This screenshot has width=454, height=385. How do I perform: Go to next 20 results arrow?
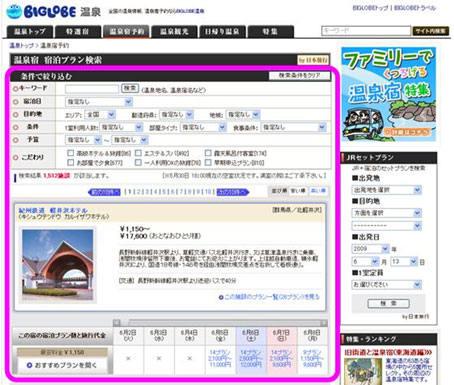pyautogui.click(x=233, y=192)
